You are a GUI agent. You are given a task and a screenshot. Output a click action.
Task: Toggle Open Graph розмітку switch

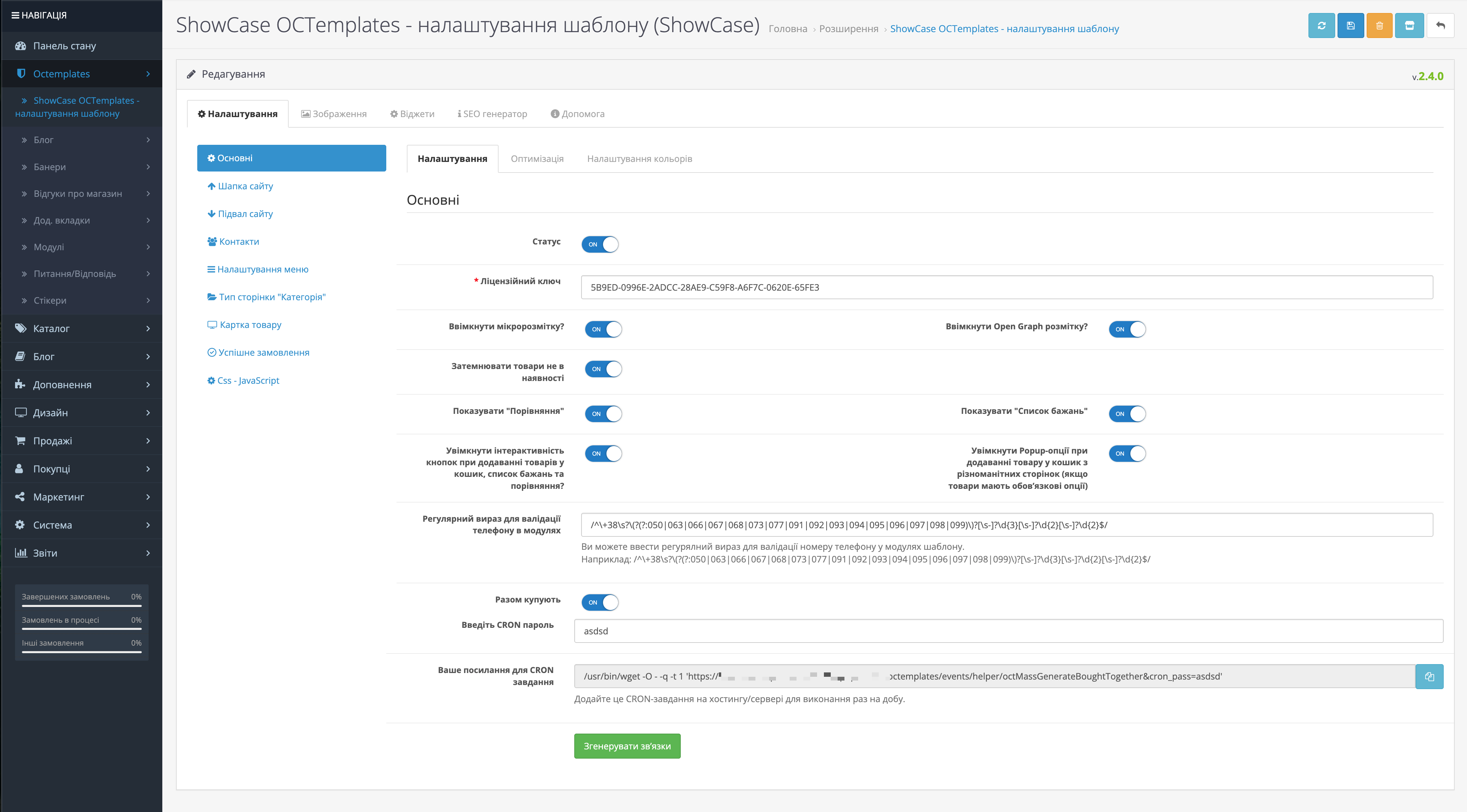click(1127, 329)
